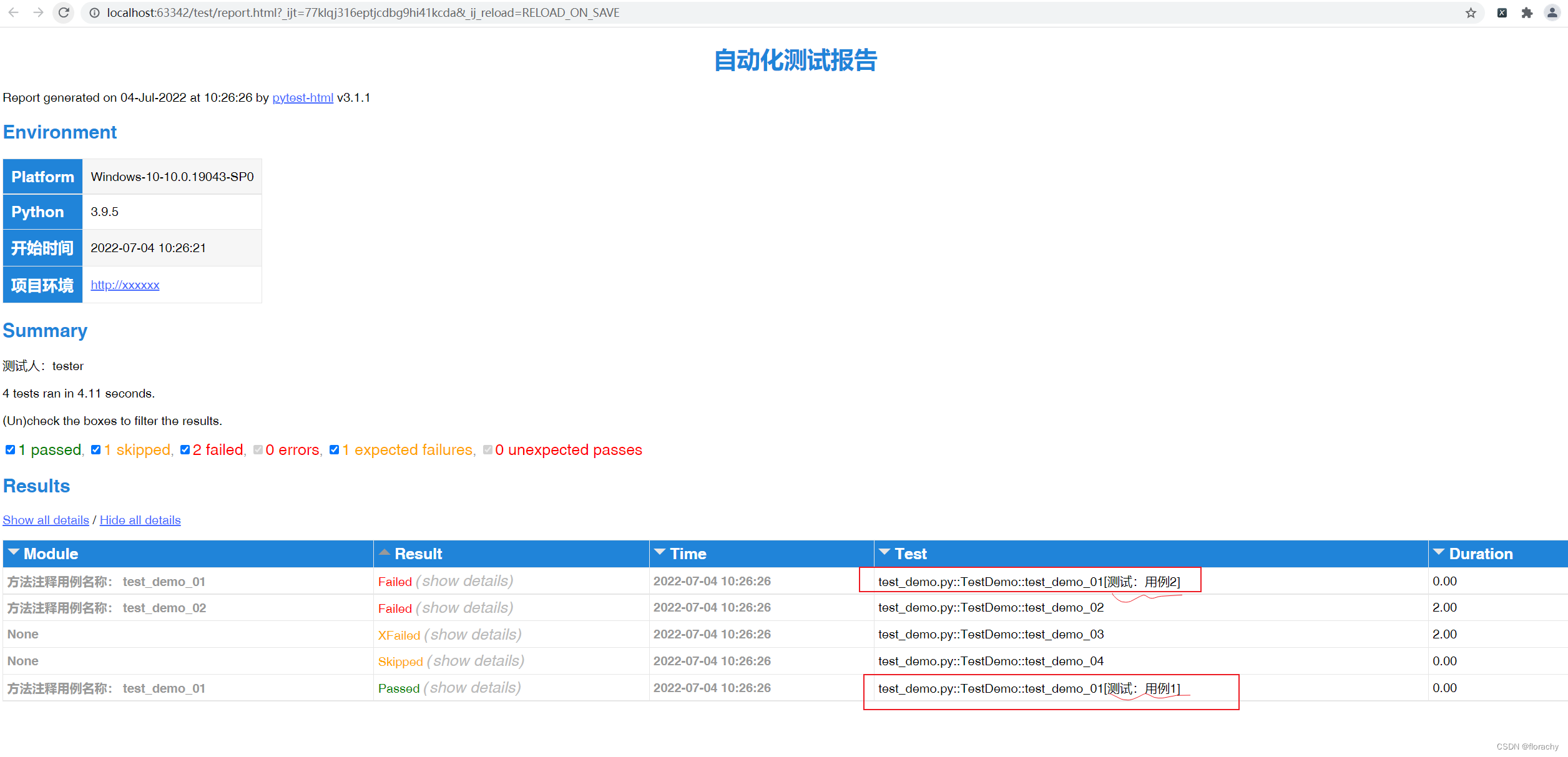Click the browser forward arrow

point(38,12)
